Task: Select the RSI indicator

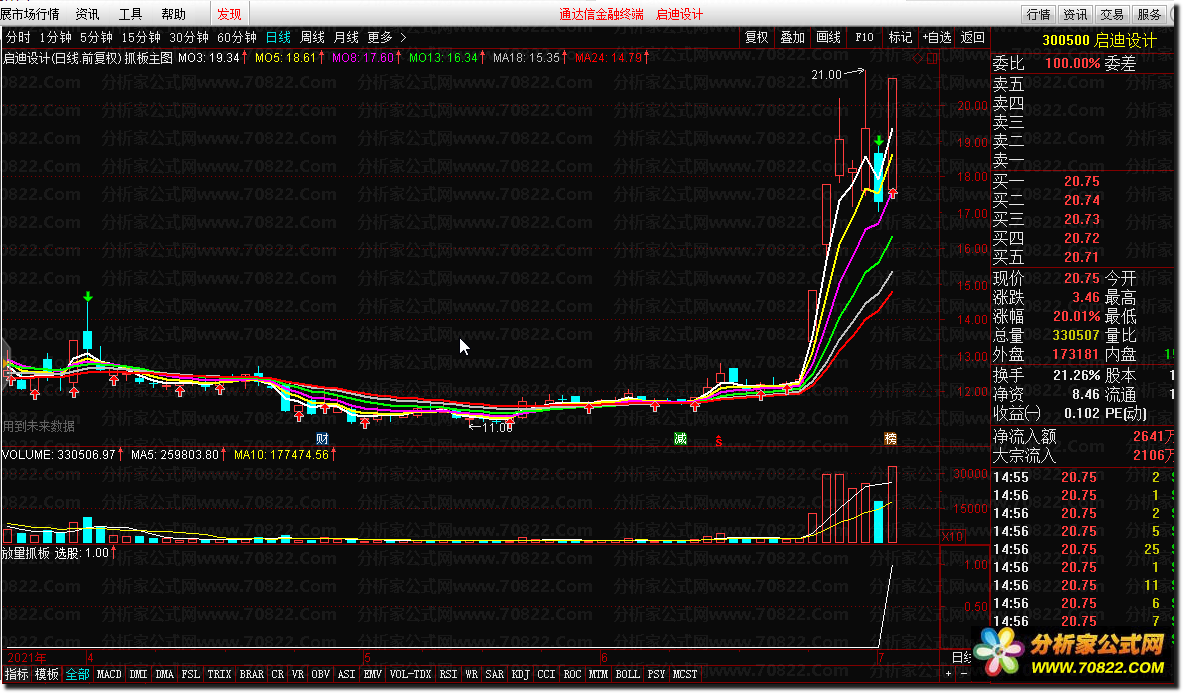Action: (449, 674)
